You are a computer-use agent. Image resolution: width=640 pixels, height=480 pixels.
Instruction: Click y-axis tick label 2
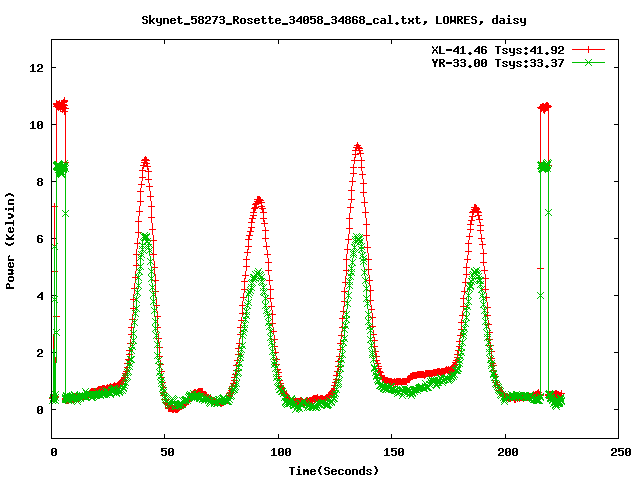point(40,353)
